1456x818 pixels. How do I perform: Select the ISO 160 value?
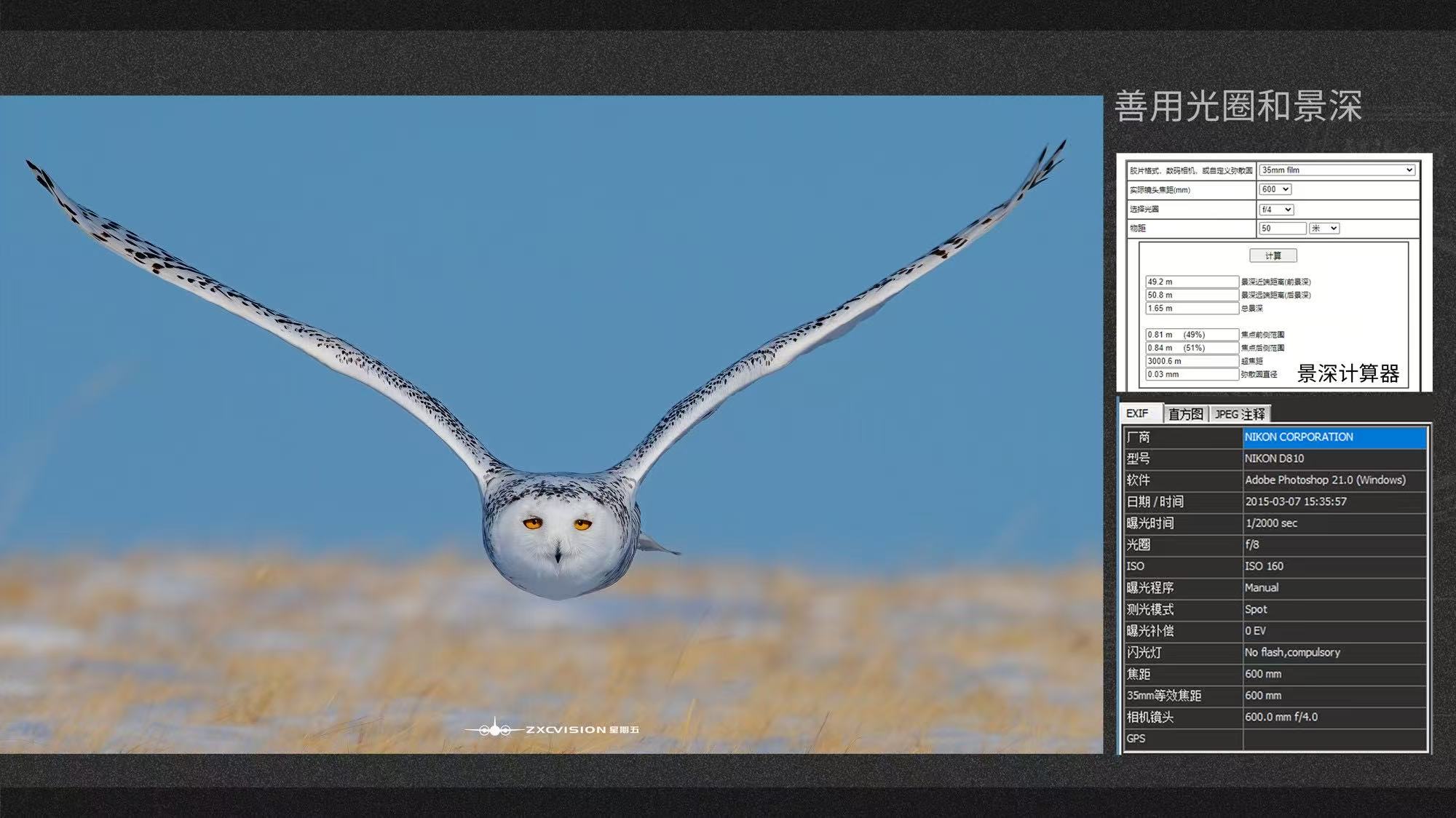tap(1334, 566)
